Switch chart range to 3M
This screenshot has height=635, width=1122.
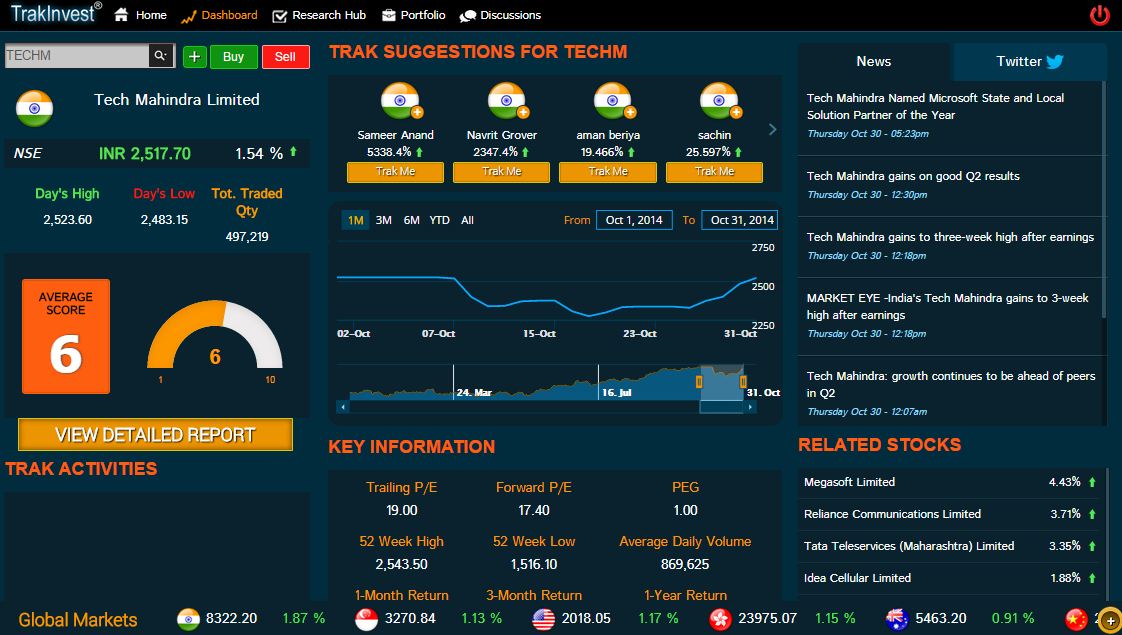click(x=383, y=220)
